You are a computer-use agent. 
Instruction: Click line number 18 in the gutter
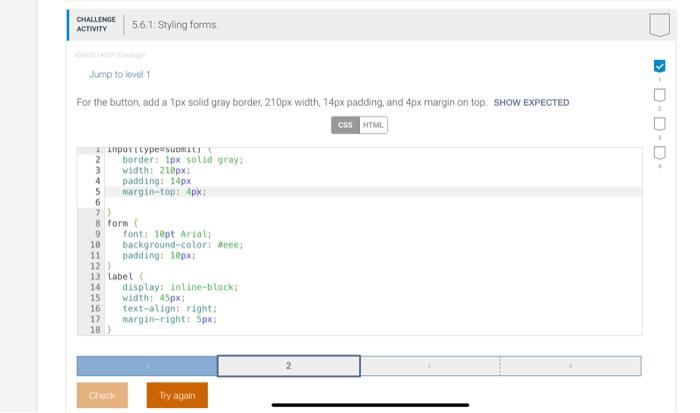click(95, 330)
